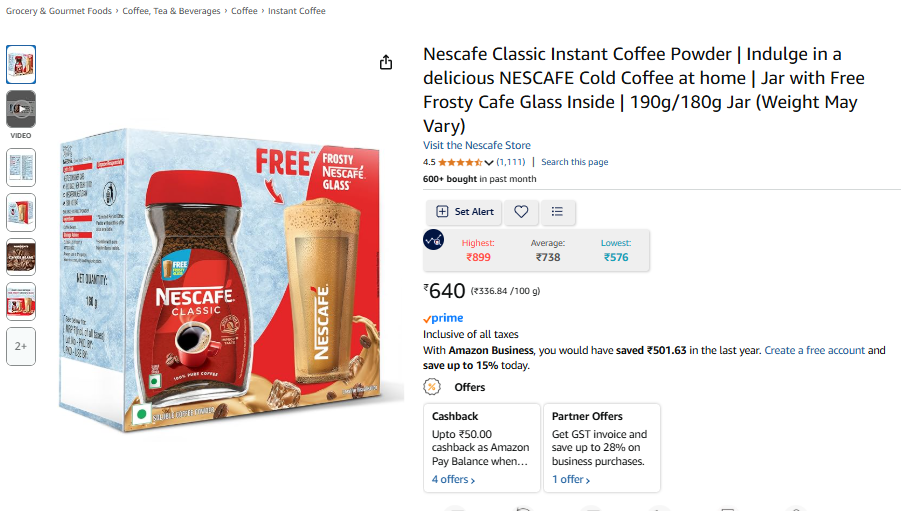This screenshot has width=915, height=511.
Task: Open Coffee, Tea & Beverages breadcrumb
Action: pos(172,11)
